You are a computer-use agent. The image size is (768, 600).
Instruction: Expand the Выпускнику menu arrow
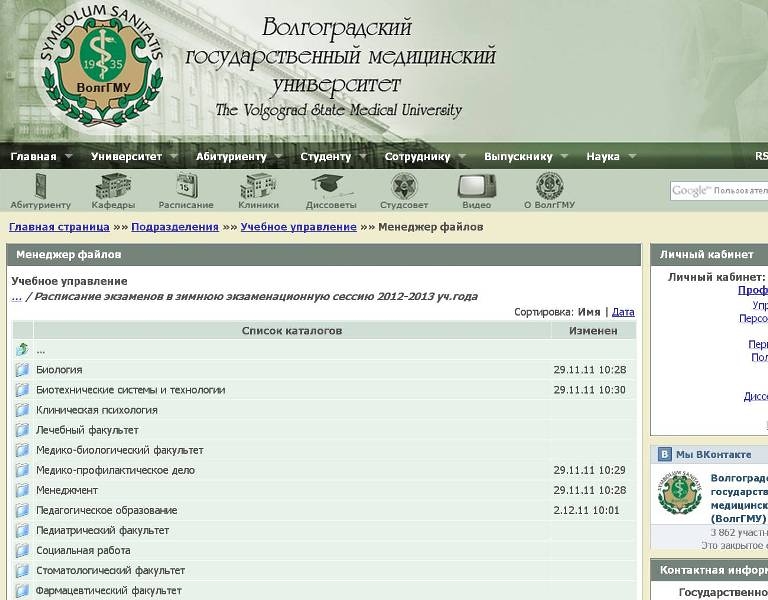(x=564, y=157)
